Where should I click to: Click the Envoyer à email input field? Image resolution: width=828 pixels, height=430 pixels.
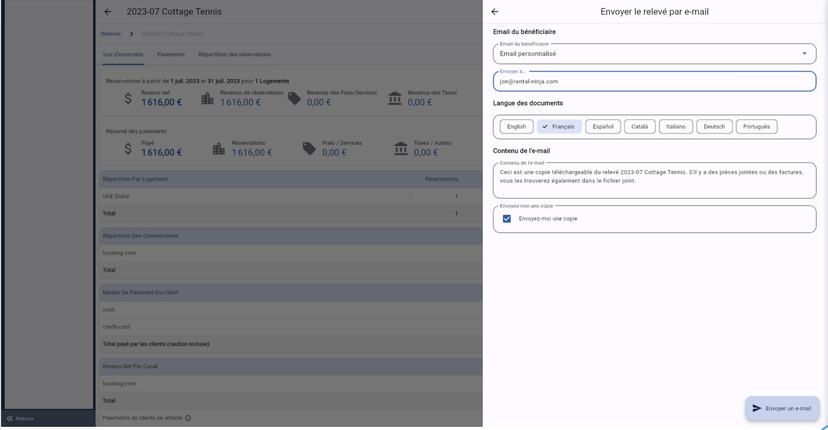click(x=654, y=81)
